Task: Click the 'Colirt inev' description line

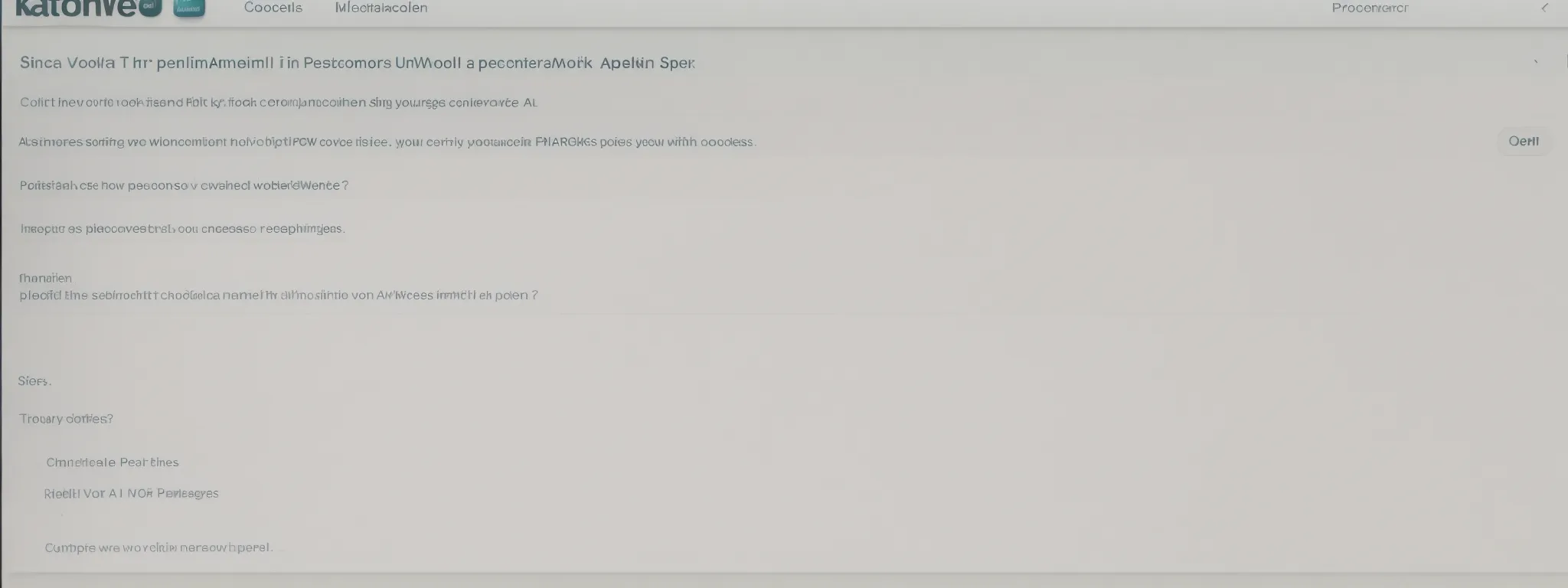Action: tap(278, 102)
